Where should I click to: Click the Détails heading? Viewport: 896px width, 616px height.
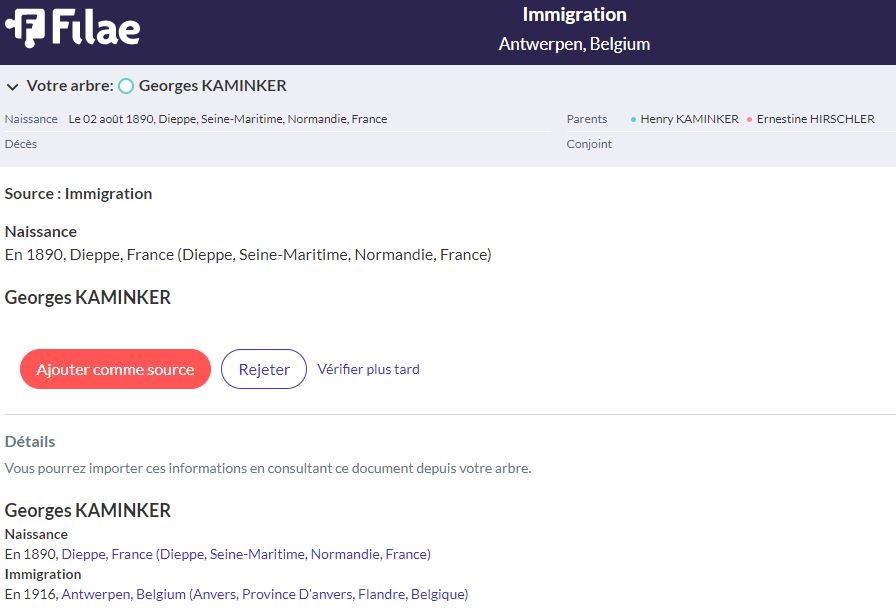coord(30,442)
